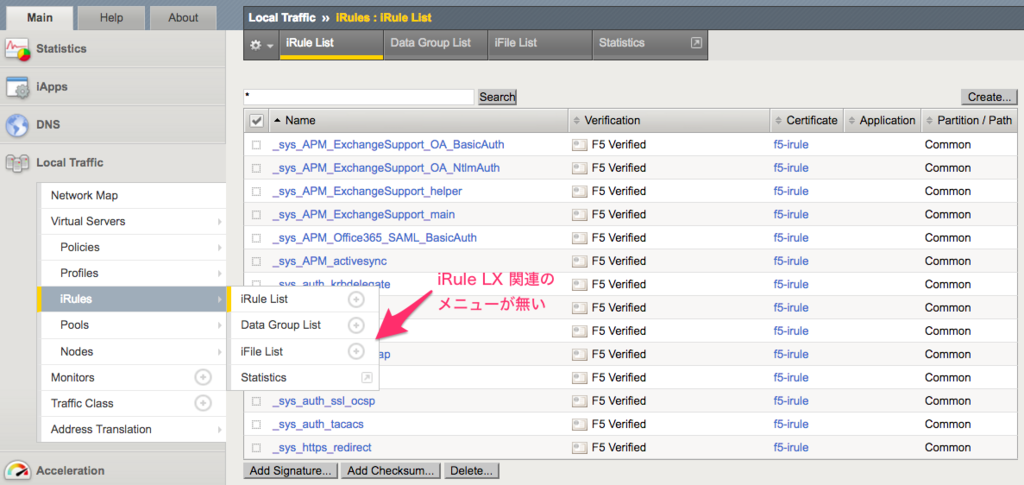This screenshot has width=1024, height=485.
Task: Click verification icon for _sys_auth_ssl_ocsp row
Action: tap(579, 401)
